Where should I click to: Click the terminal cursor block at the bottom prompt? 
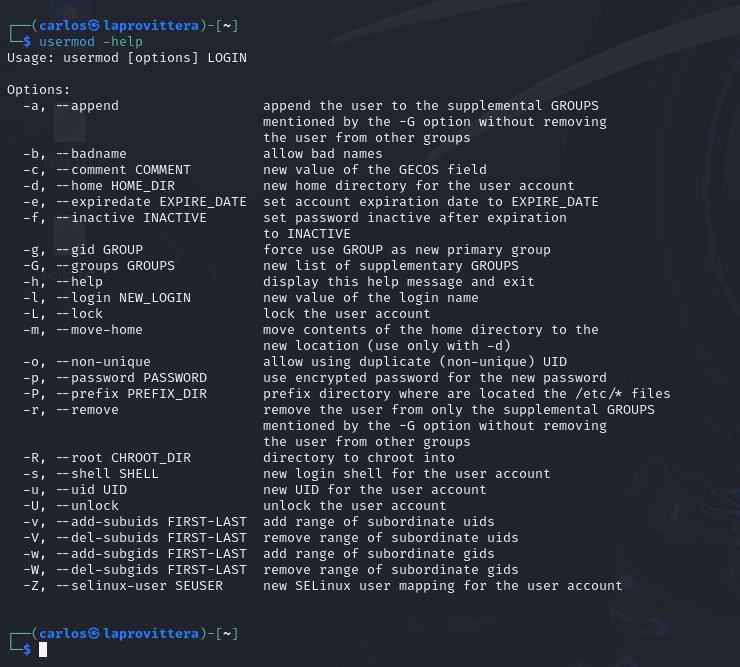pos(43,650)
